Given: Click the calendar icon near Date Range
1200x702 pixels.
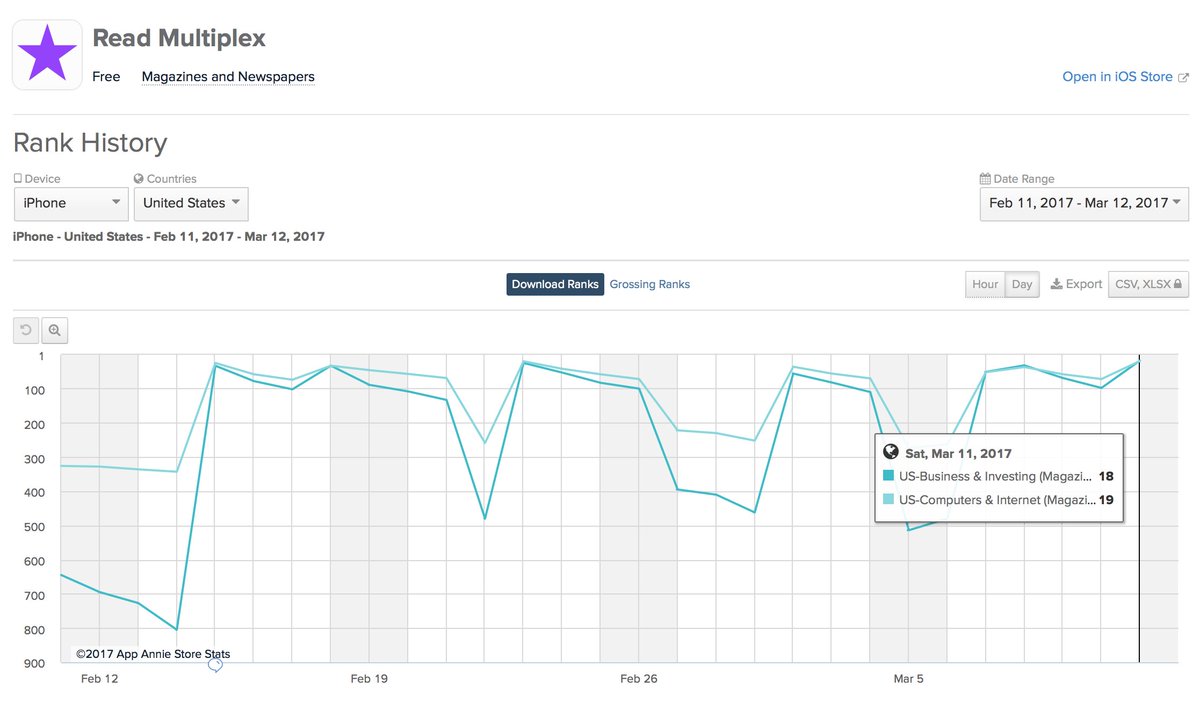Looking at the screenshot, I should [985, 179].
